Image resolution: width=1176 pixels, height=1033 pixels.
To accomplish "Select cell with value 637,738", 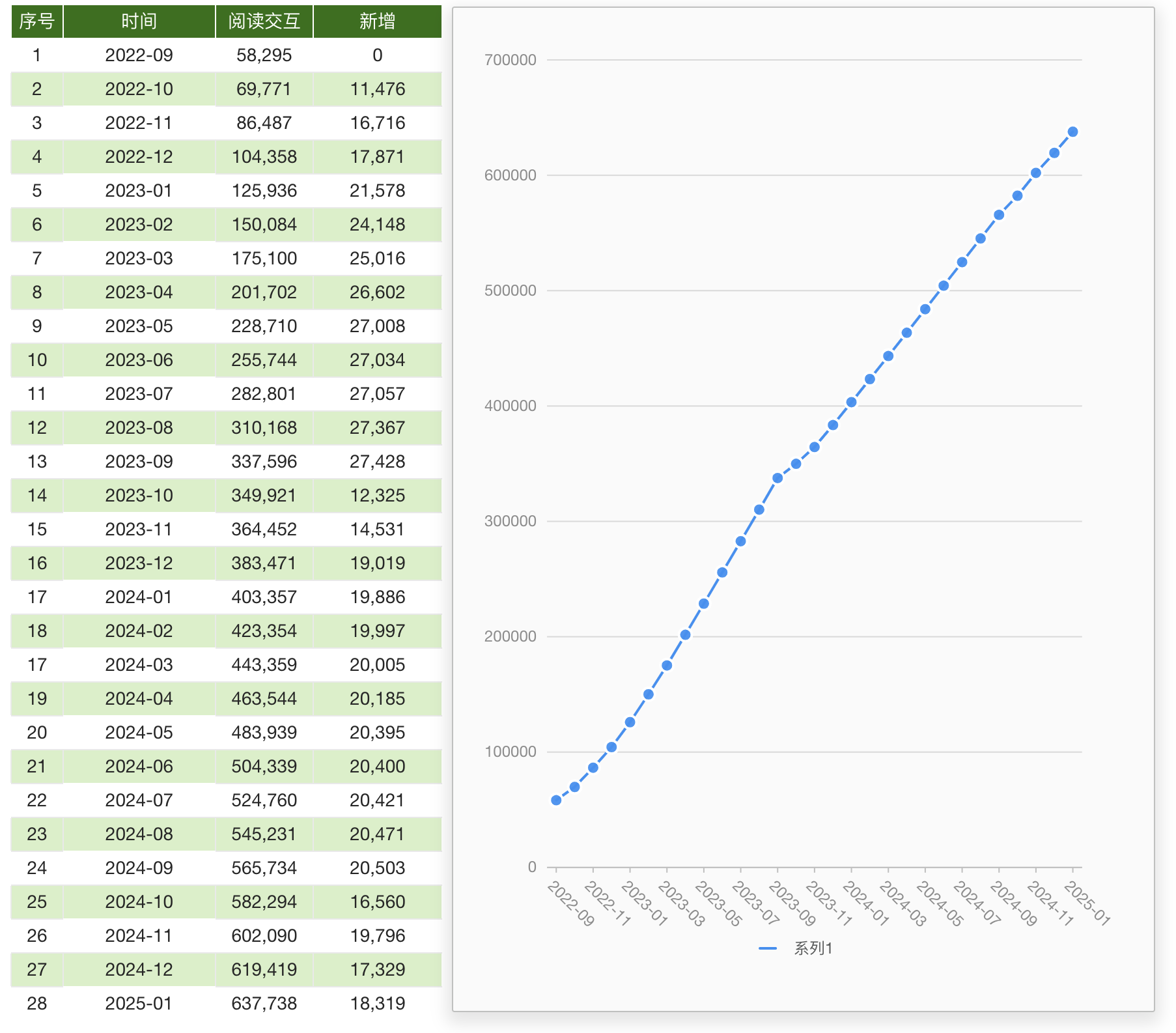I will click(264, 1004).
